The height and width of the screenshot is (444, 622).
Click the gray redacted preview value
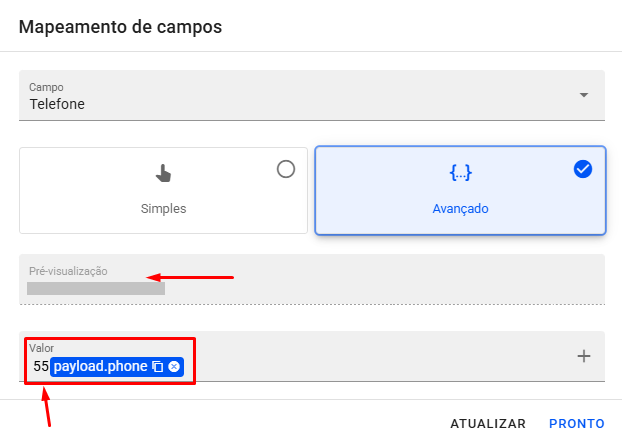tap(96, 289)
